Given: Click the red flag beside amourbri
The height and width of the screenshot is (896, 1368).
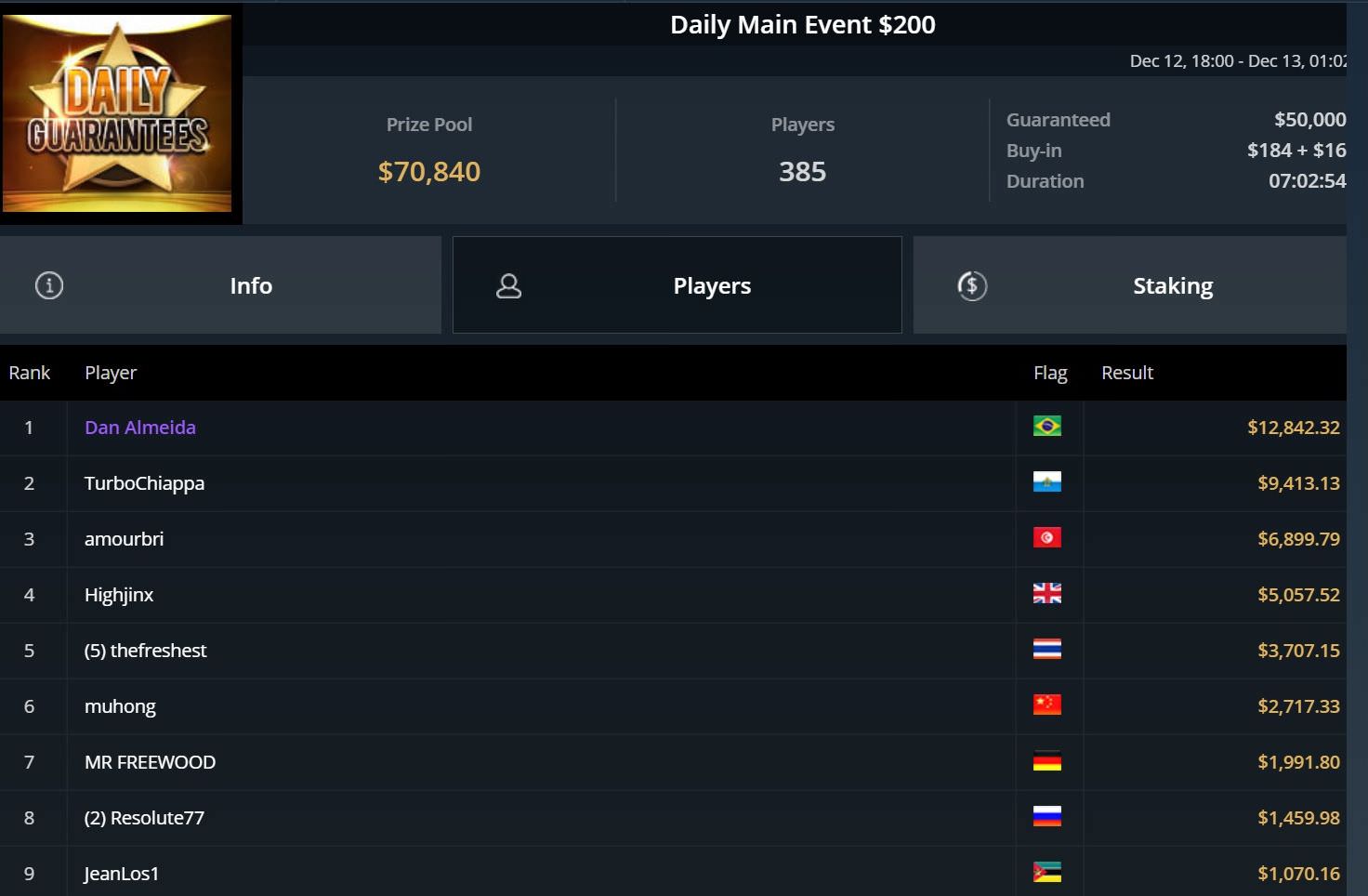Looking at the screenshot, I should [1046, 538].
